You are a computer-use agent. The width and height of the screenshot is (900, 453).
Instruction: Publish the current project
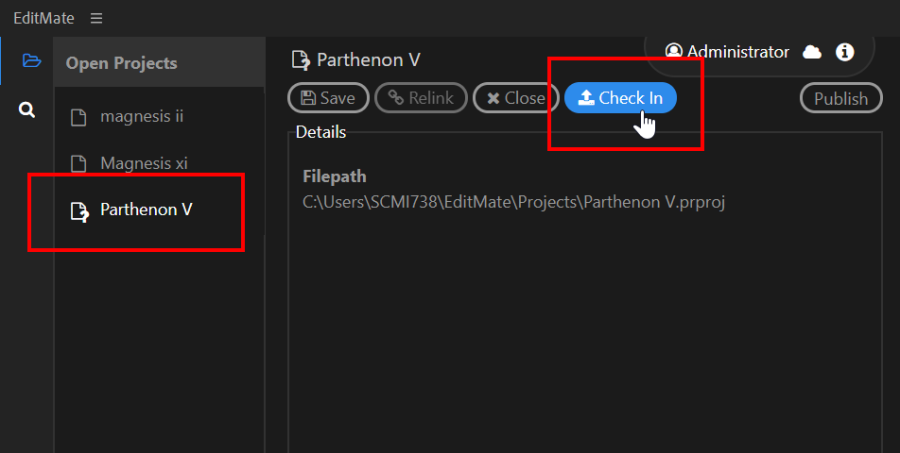pyautogui.click(x=841, y=98)
